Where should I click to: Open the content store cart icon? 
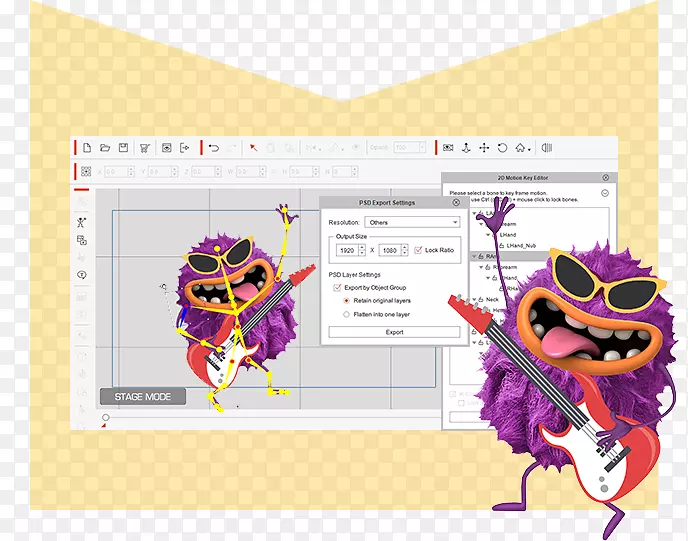coord(145,148)
